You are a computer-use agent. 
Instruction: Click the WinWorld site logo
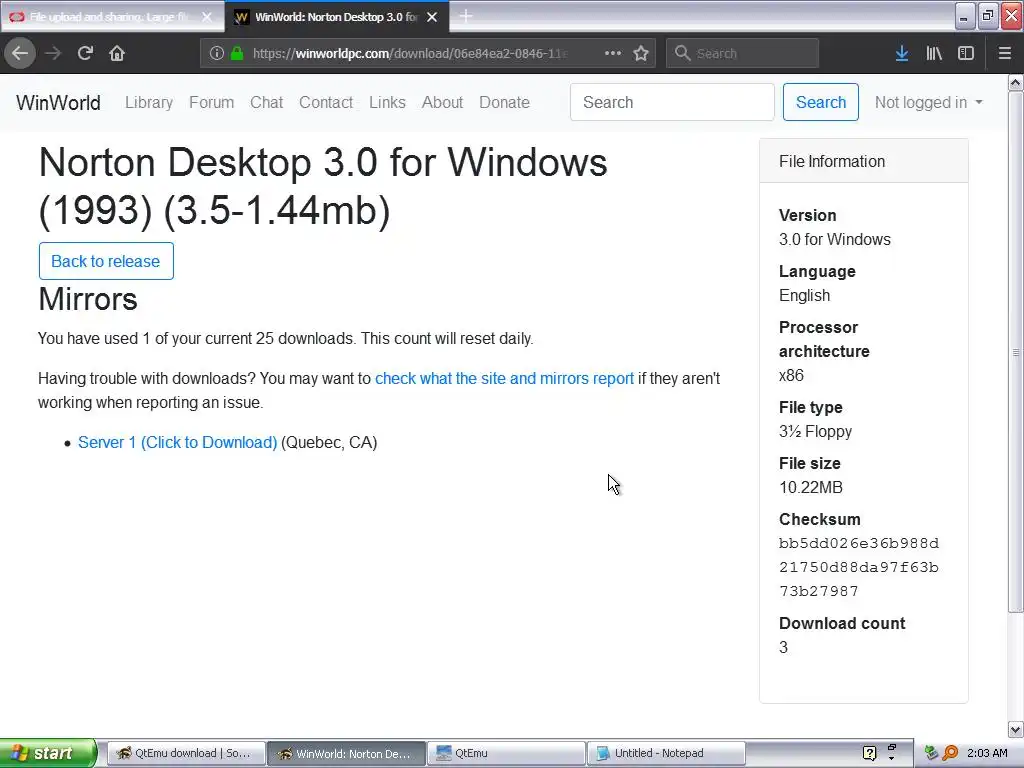pos(58,103)
